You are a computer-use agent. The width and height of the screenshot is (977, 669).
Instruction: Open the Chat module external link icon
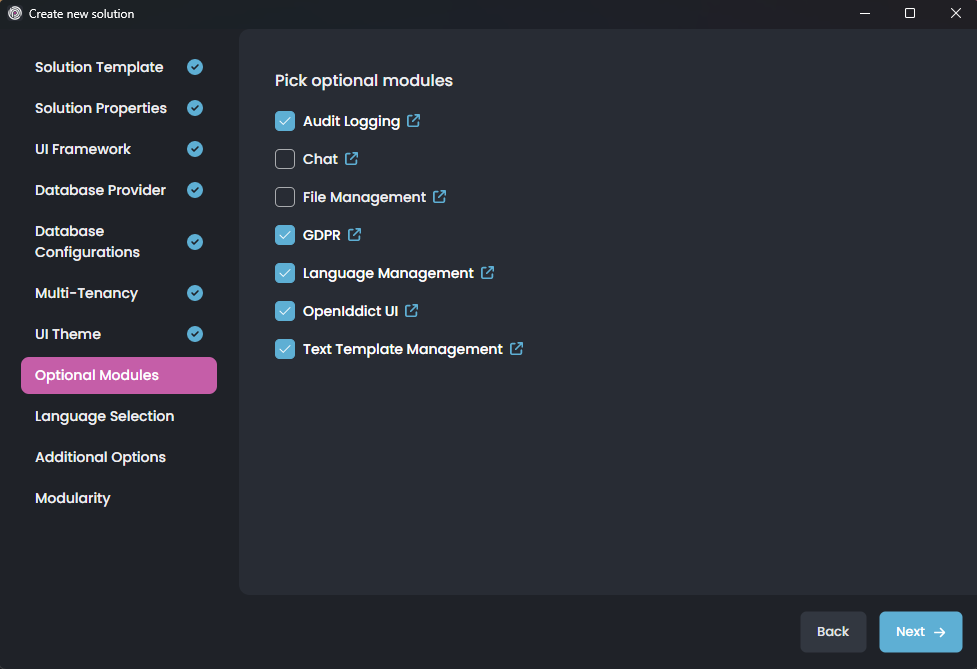(351, 158)
